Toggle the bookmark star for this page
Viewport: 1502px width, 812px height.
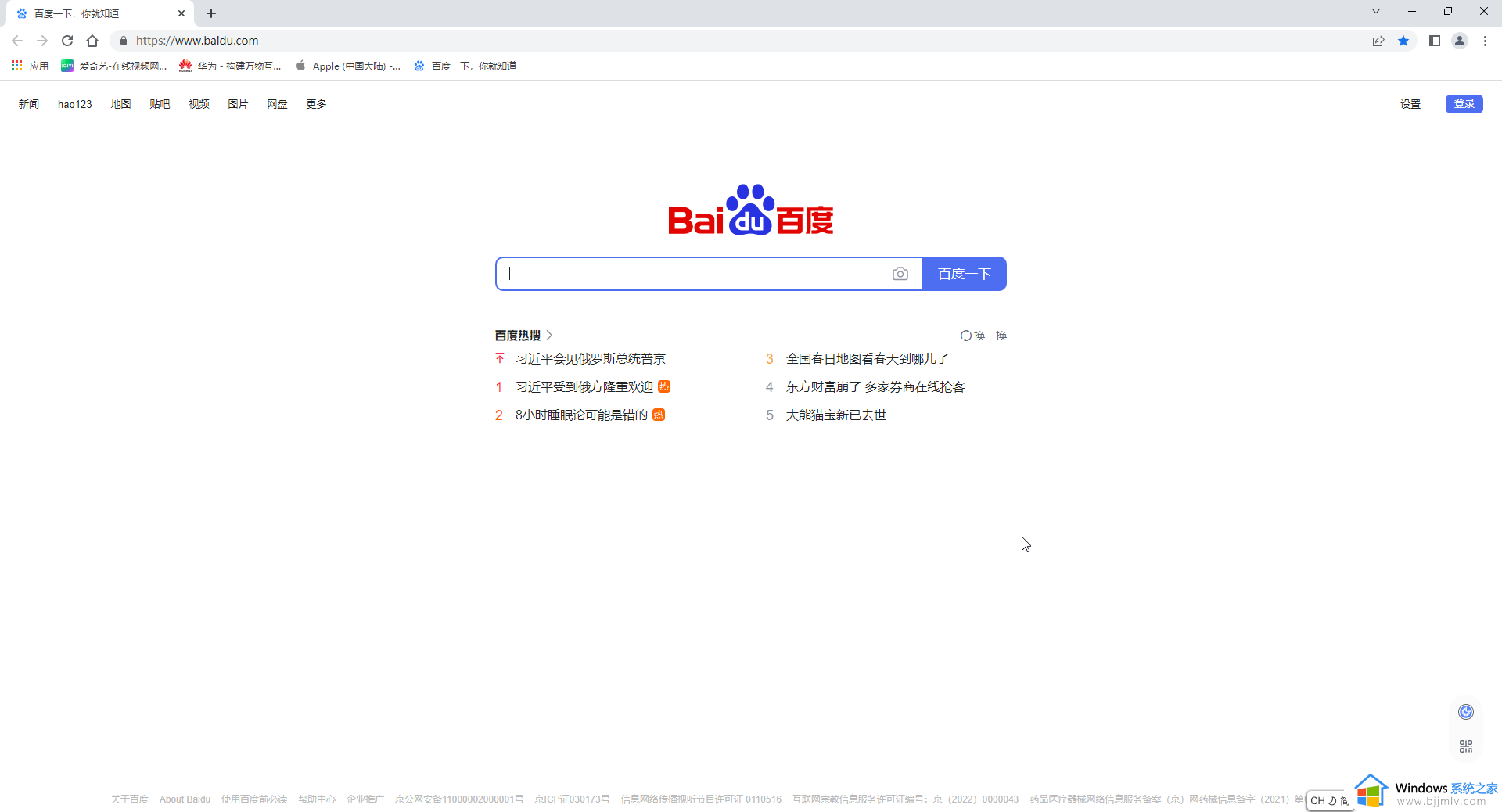pos(1403,41)
